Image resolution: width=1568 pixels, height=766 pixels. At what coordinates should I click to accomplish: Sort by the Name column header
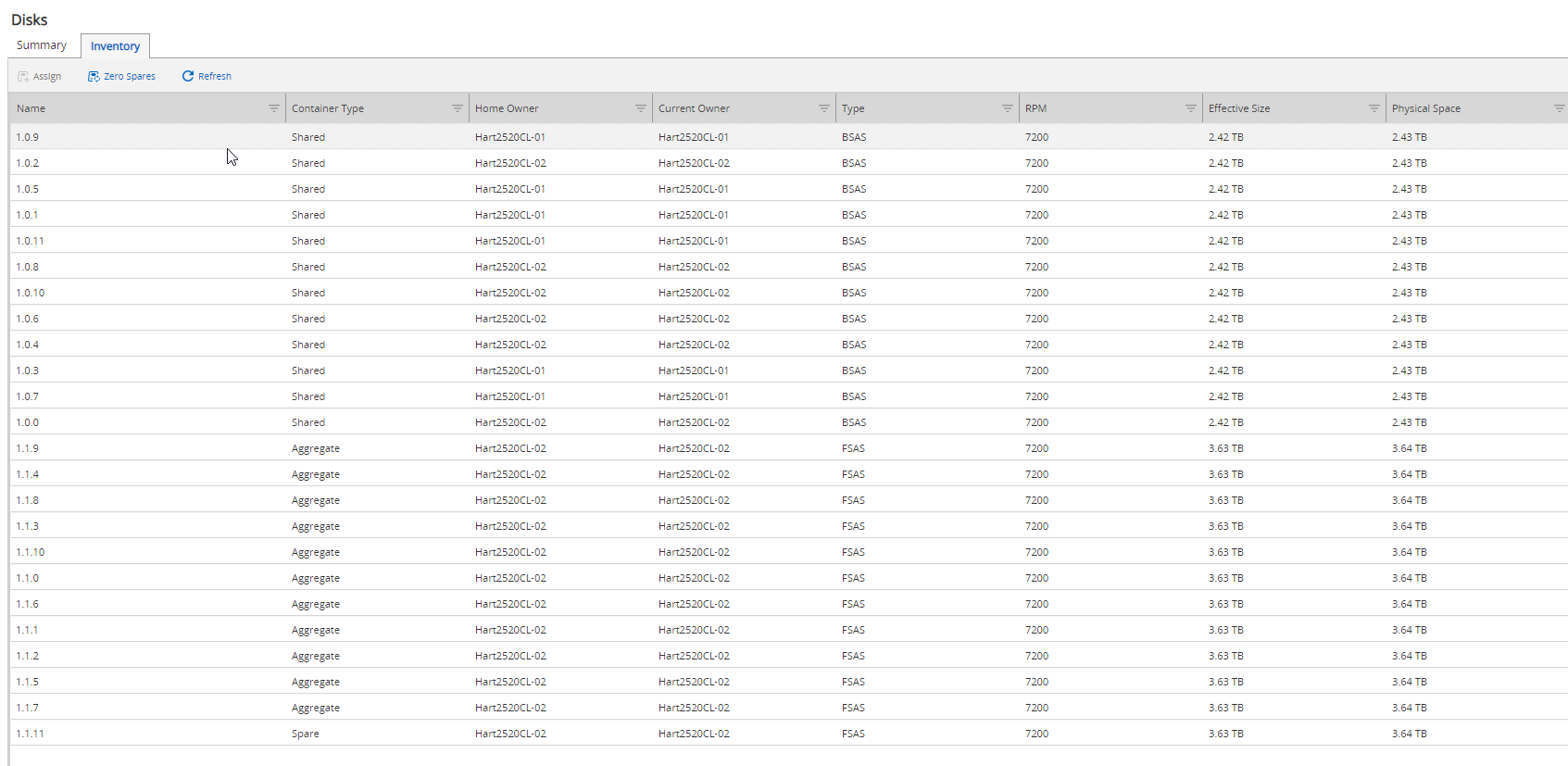click(x=31, y=108)
